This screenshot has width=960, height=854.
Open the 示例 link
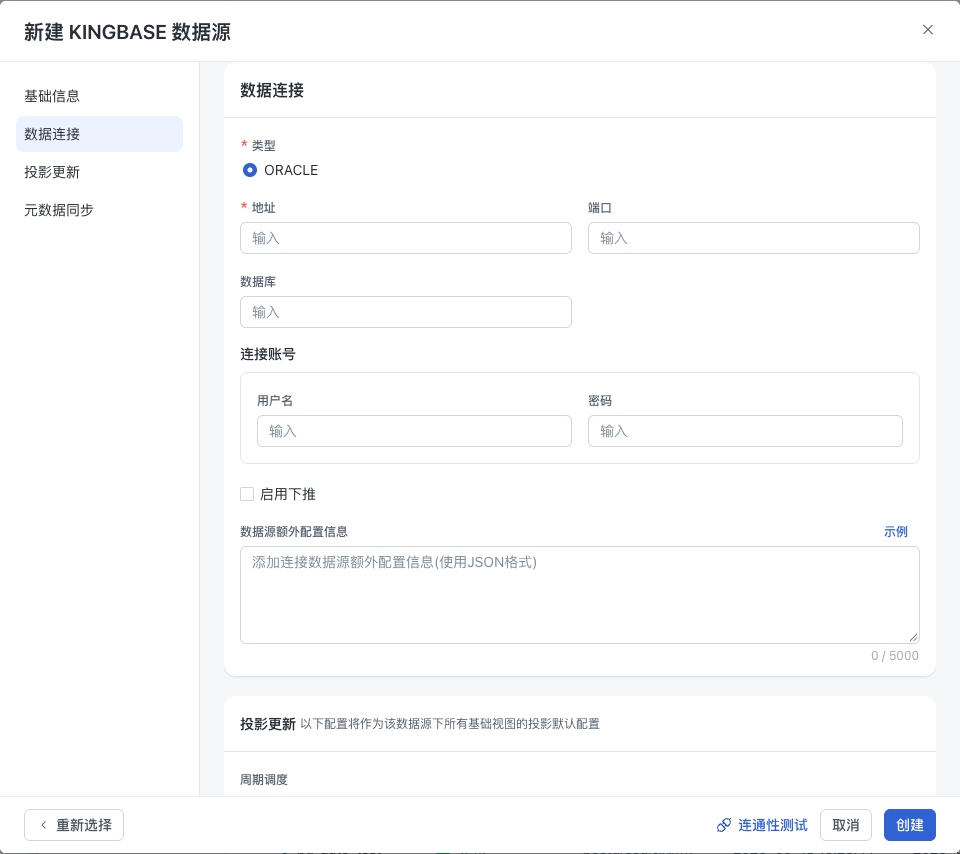tap(895, 531)
